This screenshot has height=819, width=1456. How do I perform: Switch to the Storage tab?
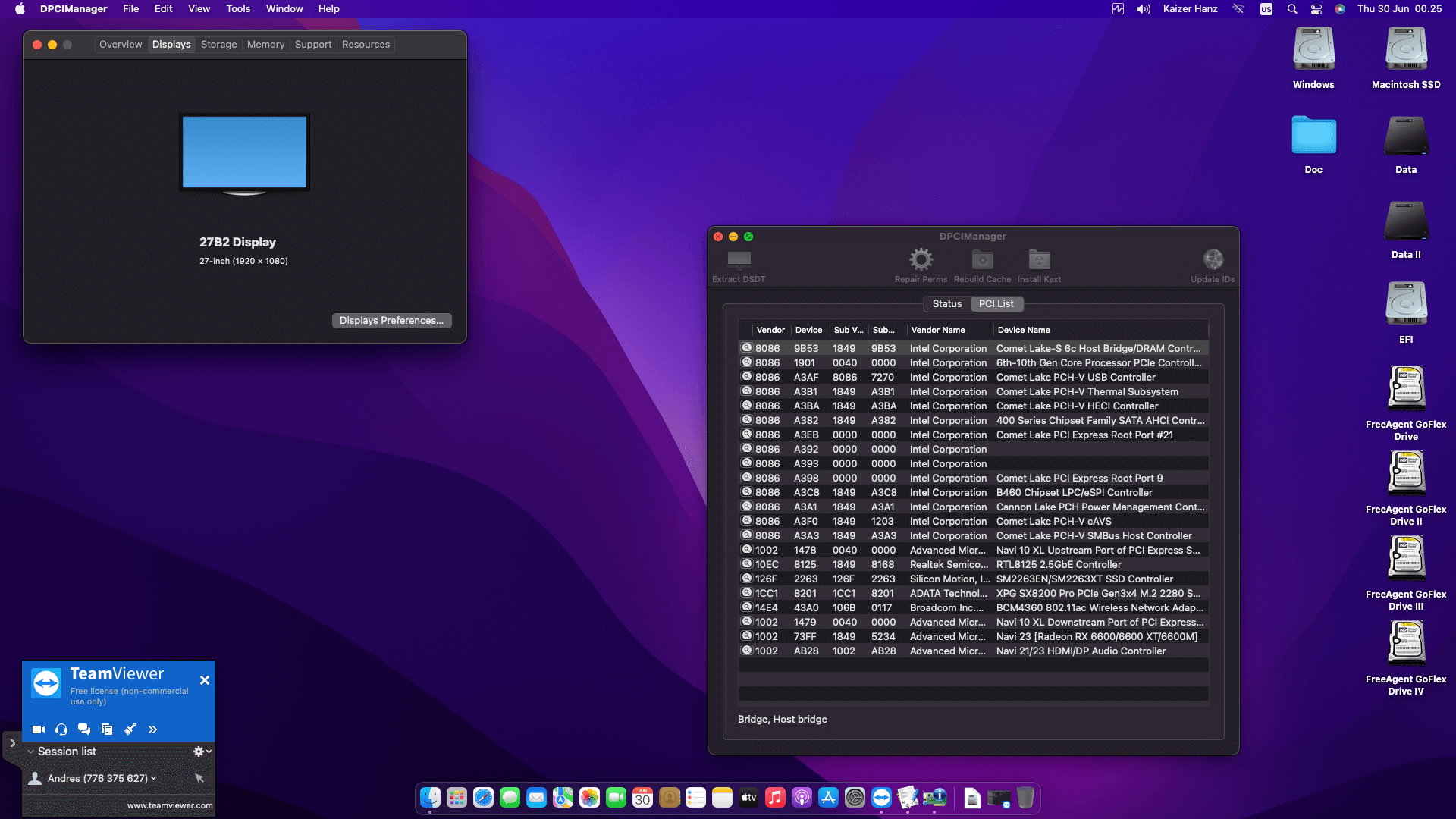coord(218,45)
